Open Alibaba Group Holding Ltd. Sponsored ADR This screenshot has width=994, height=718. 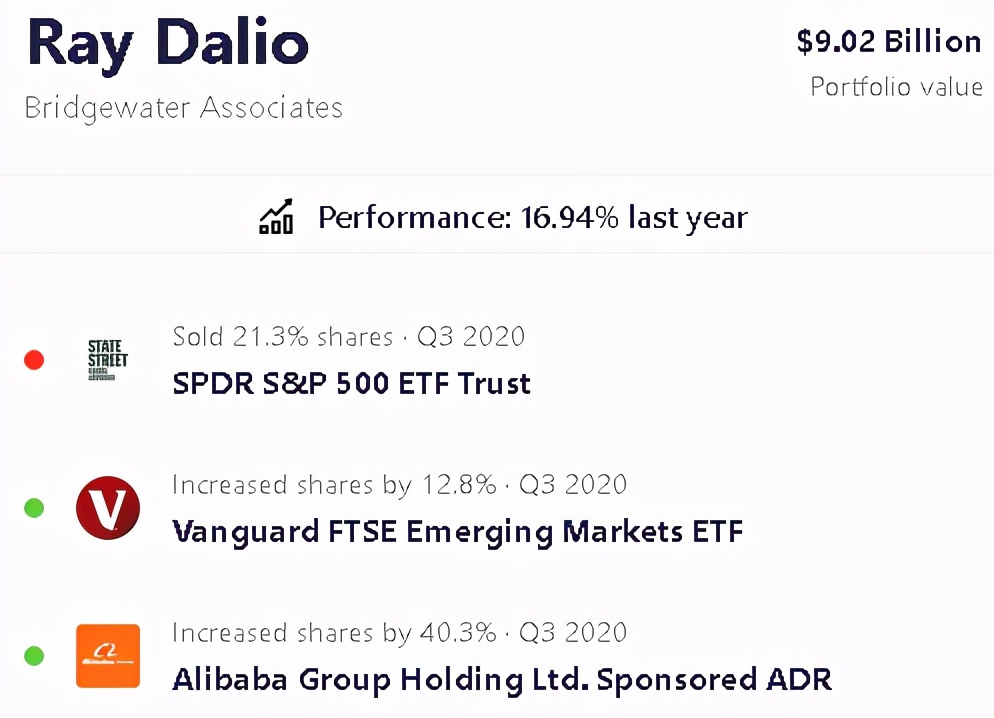[501, 680]
